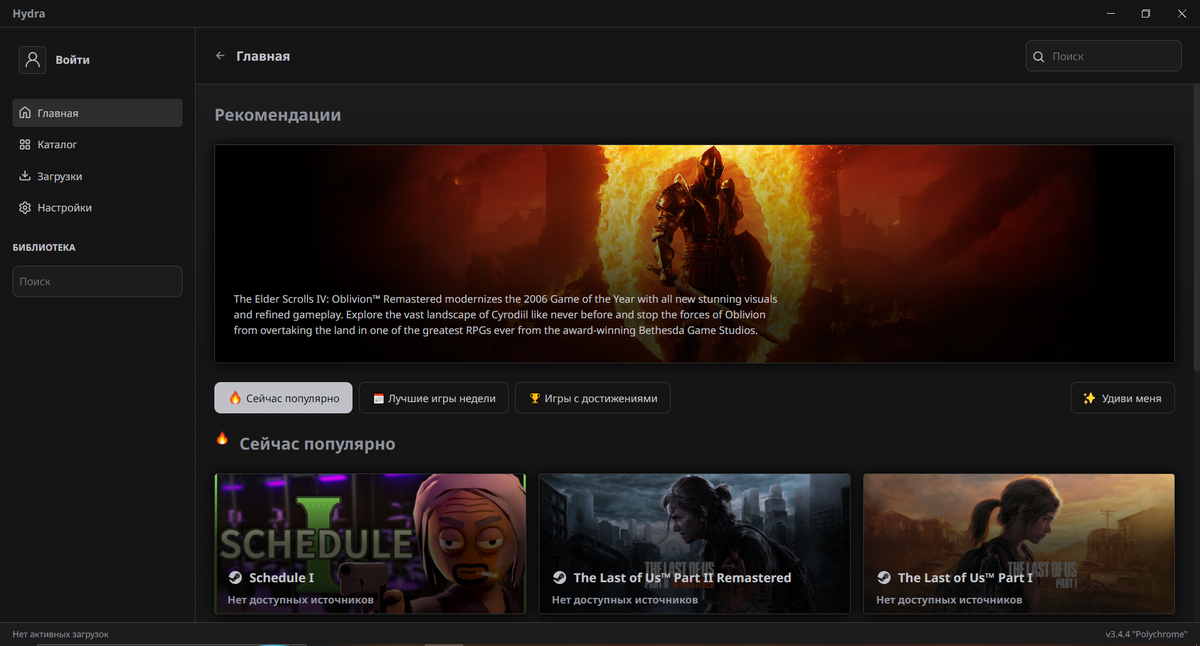Open the Schedule I game card

370,544
